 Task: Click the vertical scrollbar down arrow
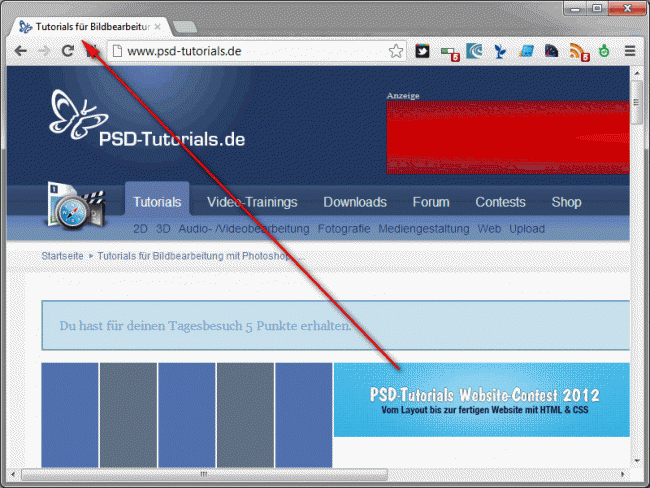click(636, 461)
